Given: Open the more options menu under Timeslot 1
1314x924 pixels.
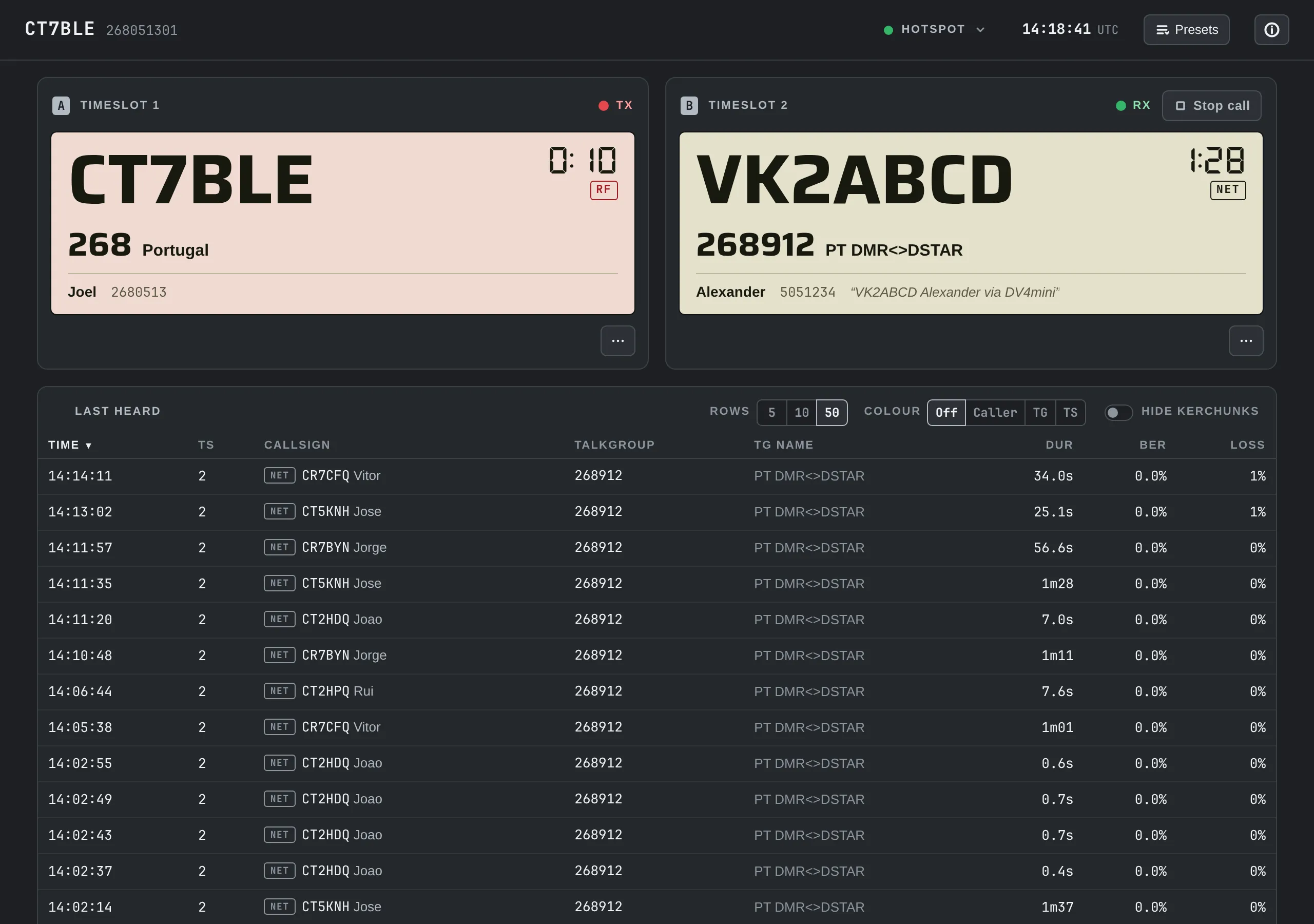Looking at the screenshot, I should click(617, 341).
